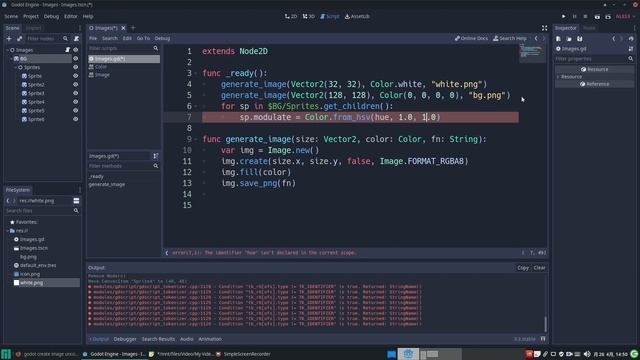Play the current scene clapper icon
The width and height of the screenshot is (640, 360).
pos(597,16)
